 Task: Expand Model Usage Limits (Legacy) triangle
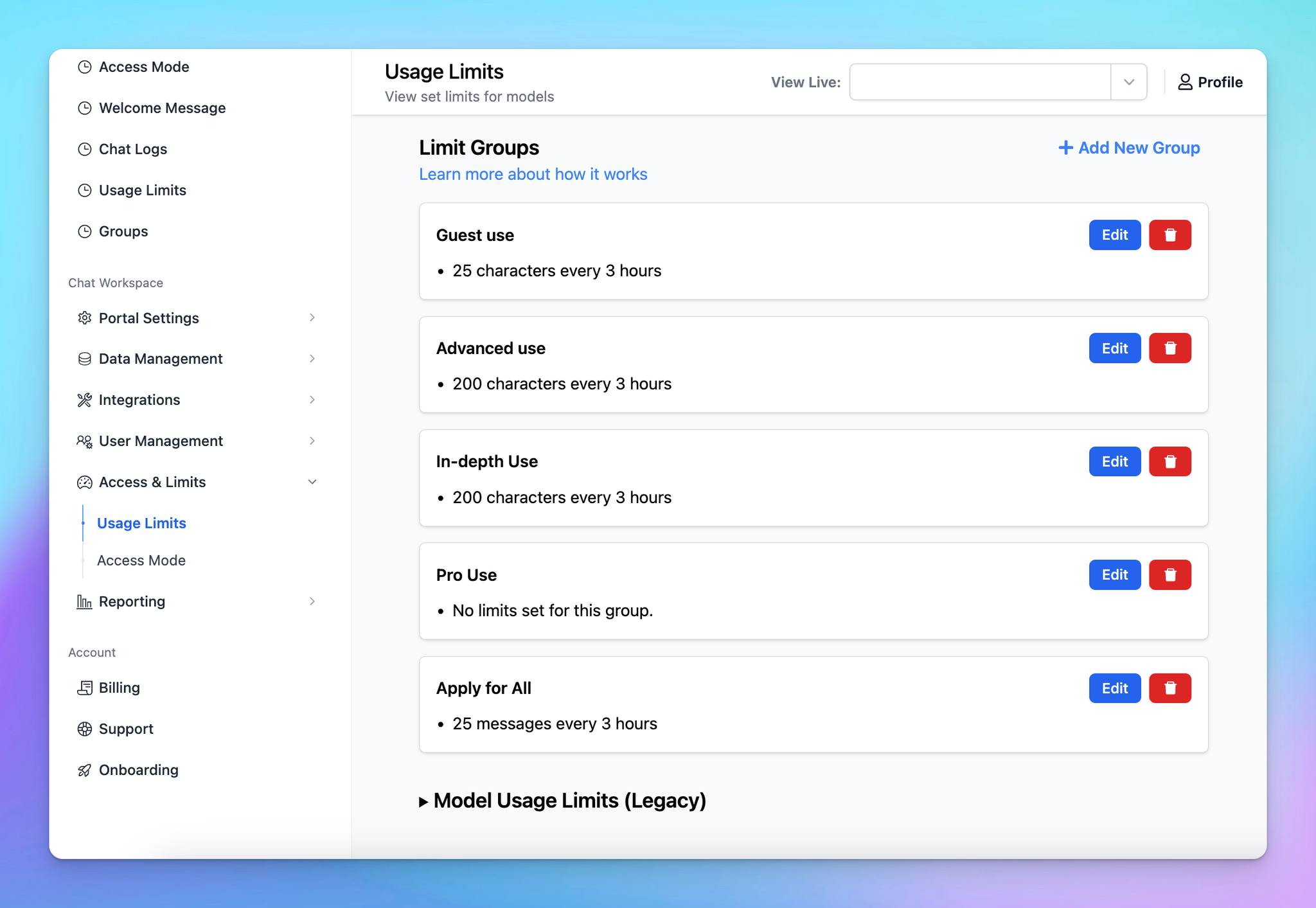tap(423, 801)
